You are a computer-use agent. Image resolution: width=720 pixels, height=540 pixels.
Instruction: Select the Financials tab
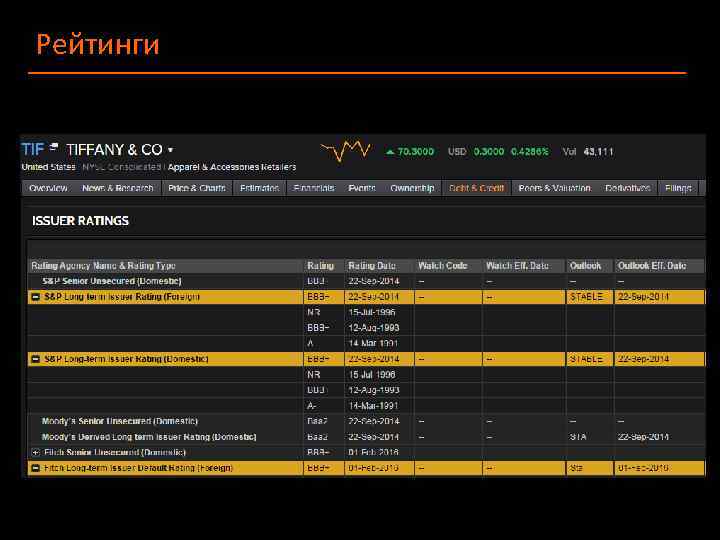click(x=314, y=188)
